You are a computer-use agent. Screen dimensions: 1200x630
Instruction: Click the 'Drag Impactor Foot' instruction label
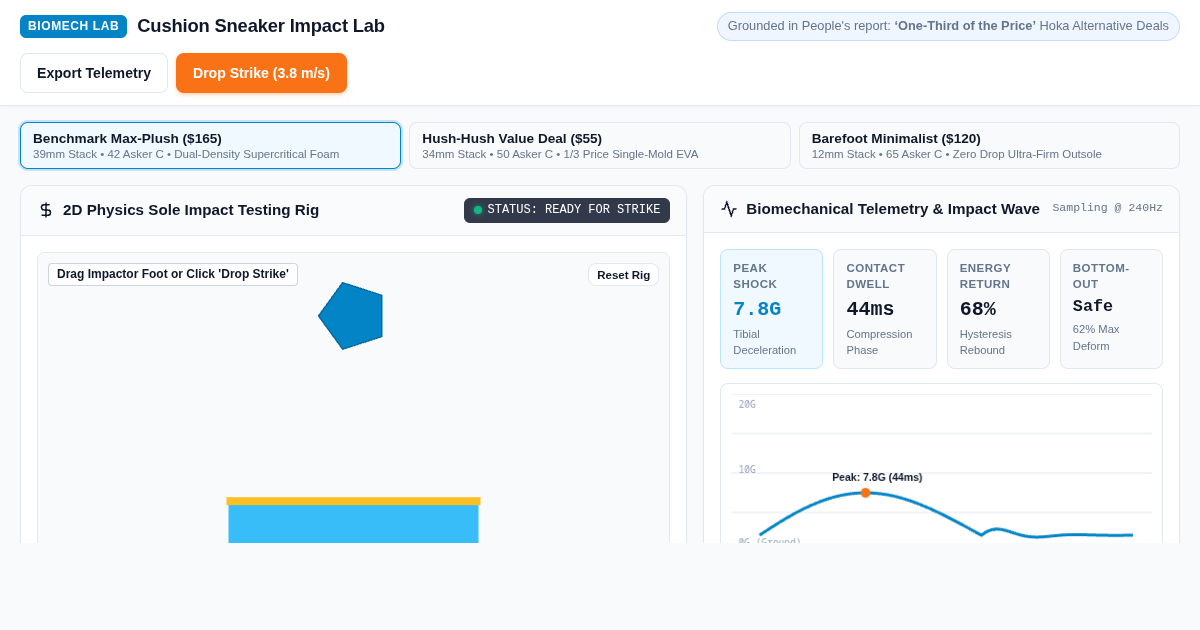coord(173,274)
